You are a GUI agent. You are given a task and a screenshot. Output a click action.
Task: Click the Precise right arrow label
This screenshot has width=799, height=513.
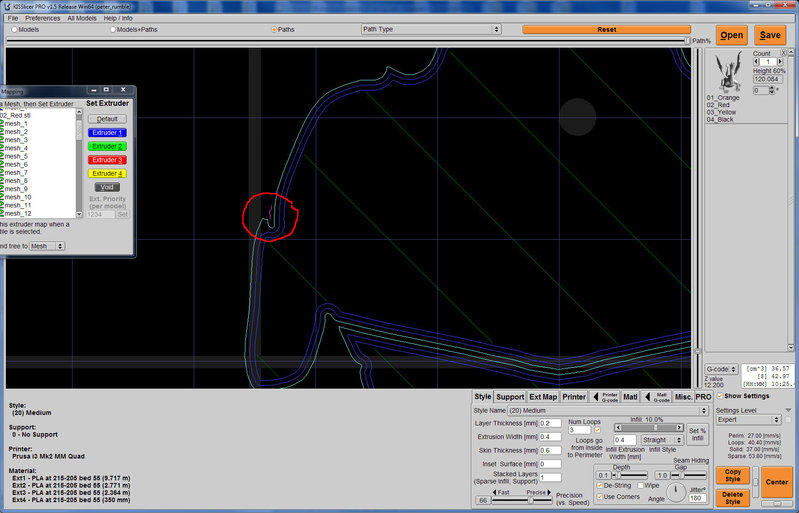point(539,492)
